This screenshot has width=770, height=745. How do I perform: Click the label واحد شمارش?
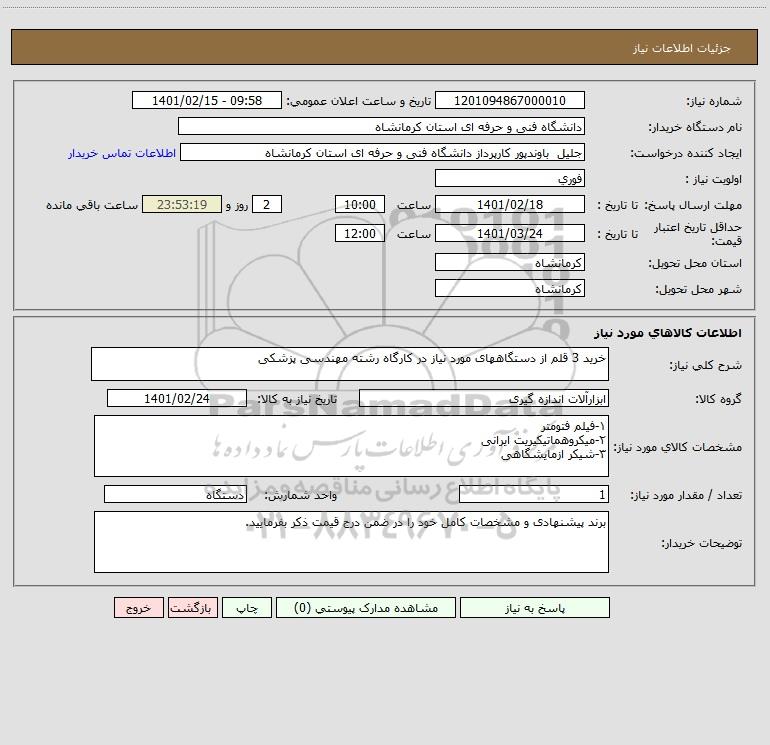302,496
